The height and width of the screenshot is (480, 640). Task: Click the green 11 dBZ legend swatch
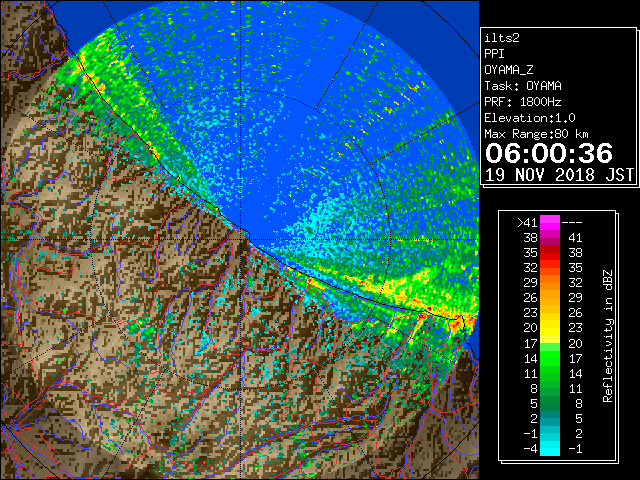(550, 373)
